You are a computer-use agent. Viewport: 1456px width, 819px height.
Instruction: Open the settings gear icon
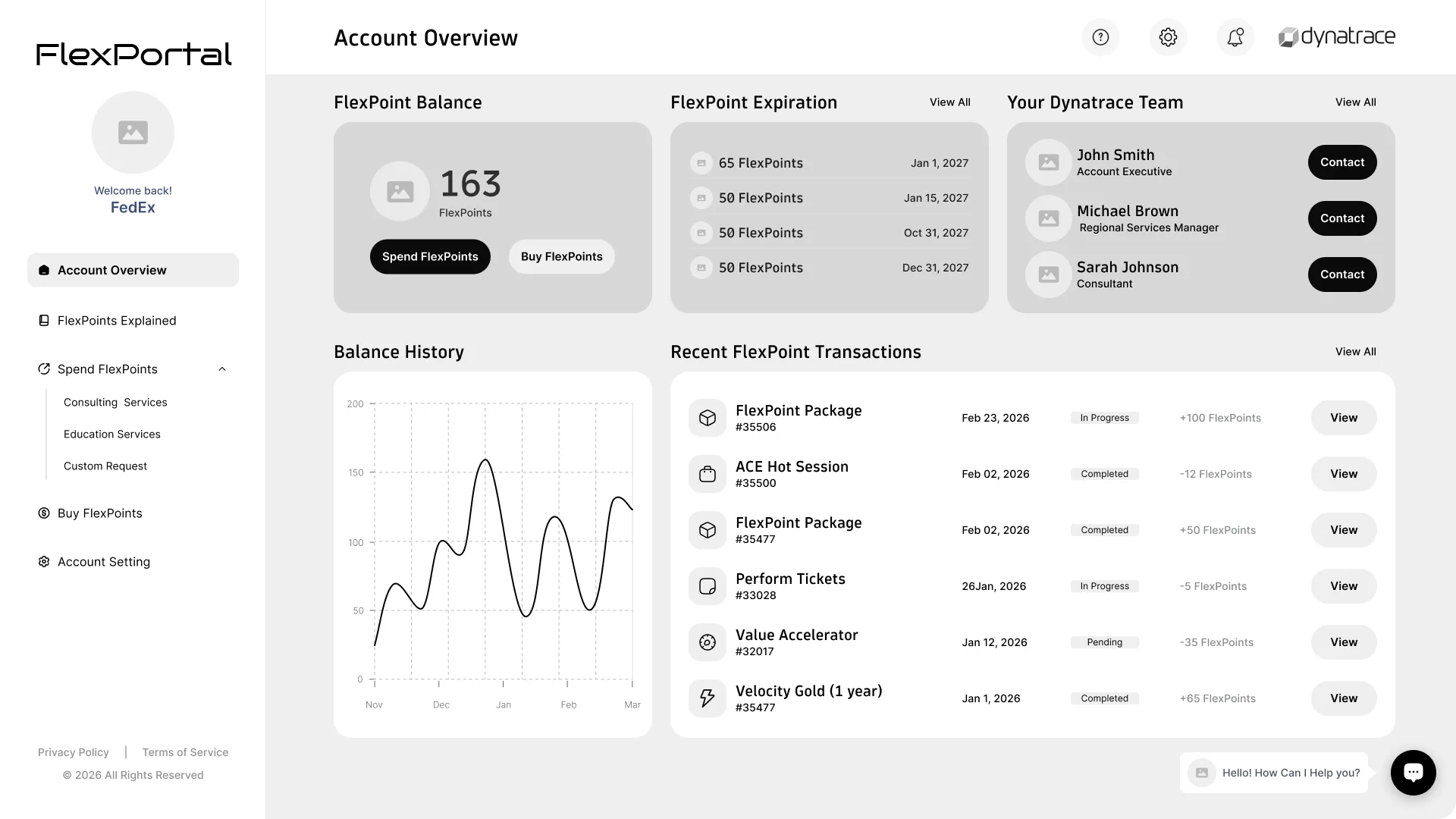(x=1168, y=37)
